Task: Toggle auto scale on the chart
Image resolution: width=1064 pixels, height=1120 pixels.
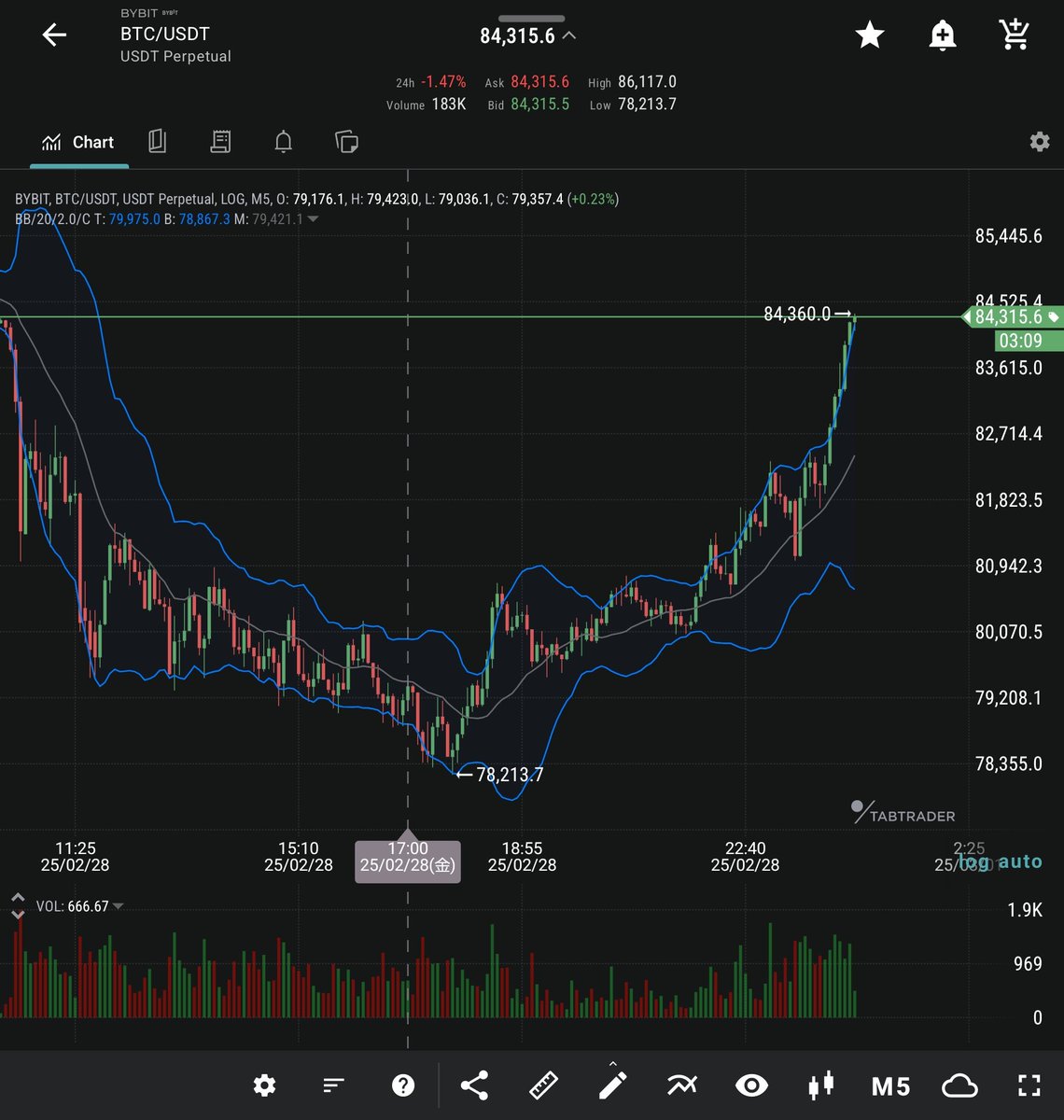Action: 1019,861
